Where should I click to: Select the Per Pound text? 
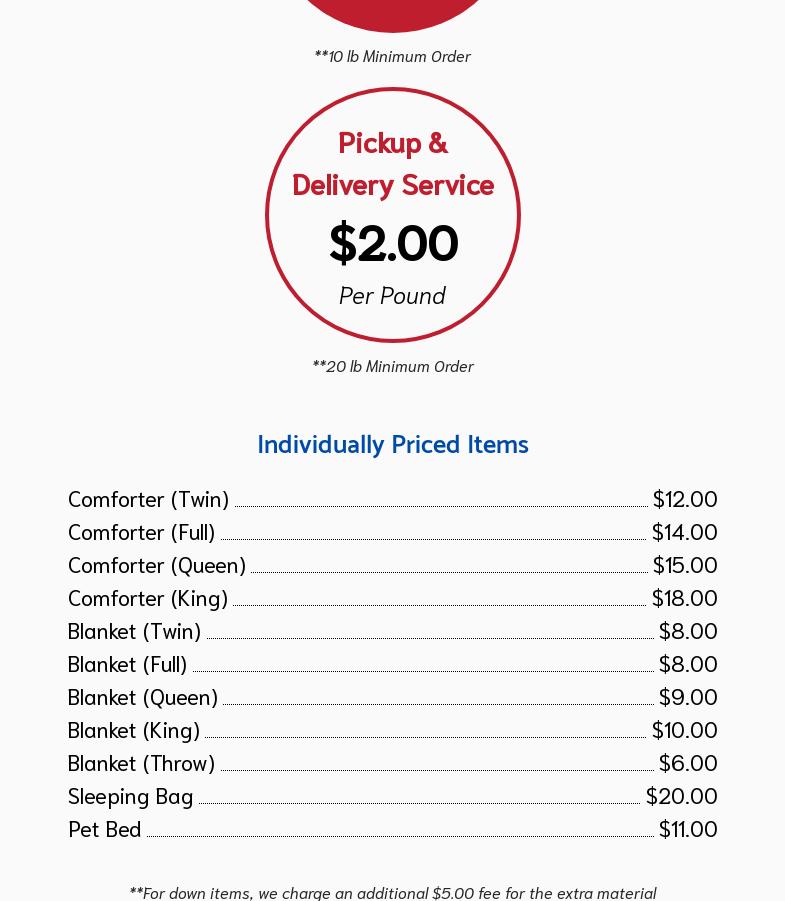click(392, 295)
